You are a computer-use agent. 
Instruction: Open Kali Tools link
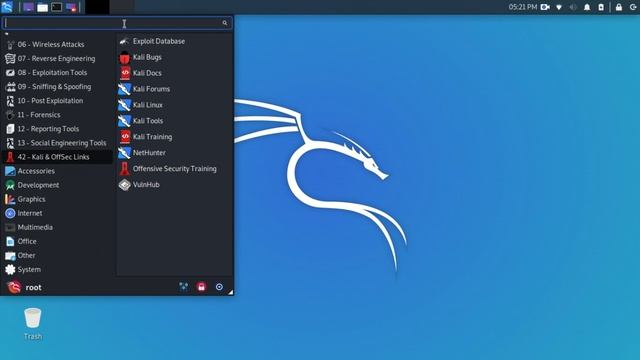click(x=175, y=121)
